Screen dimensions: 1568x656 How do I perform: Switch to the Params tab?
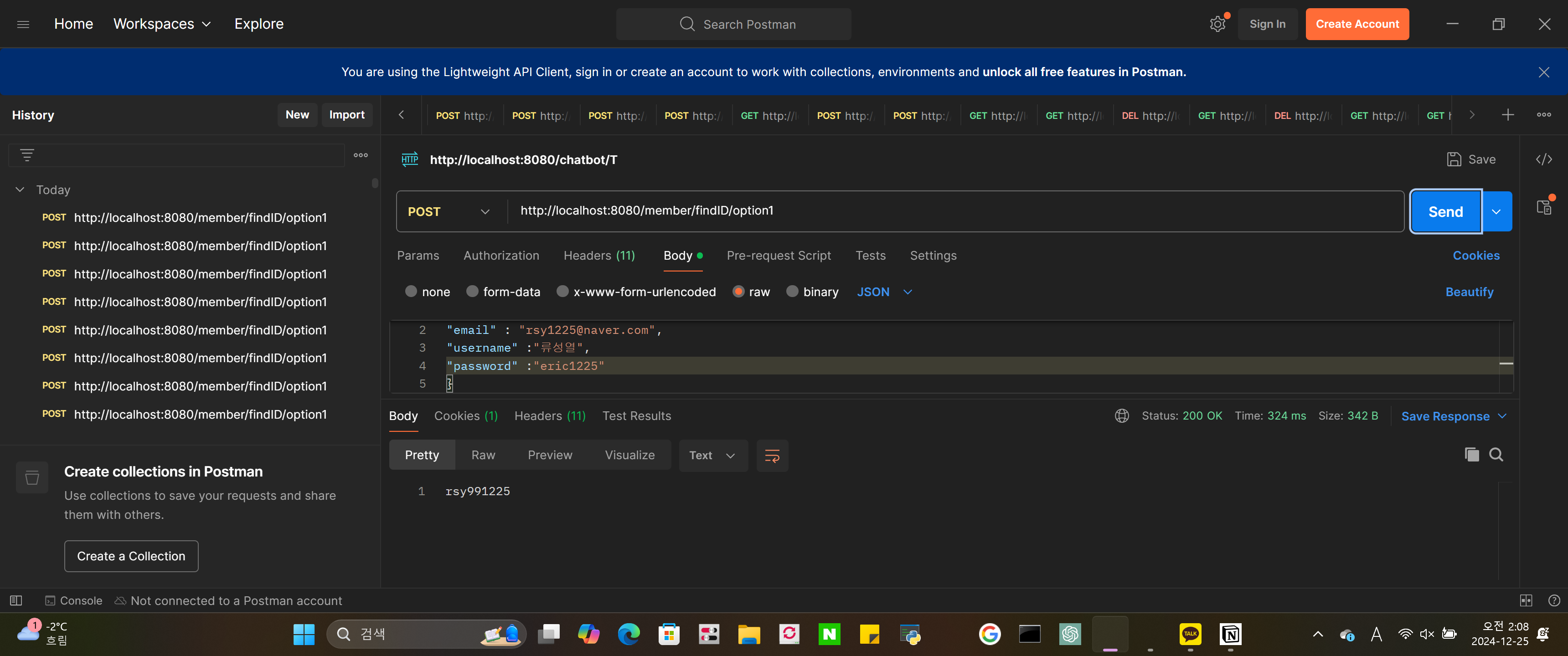[418, 256]
